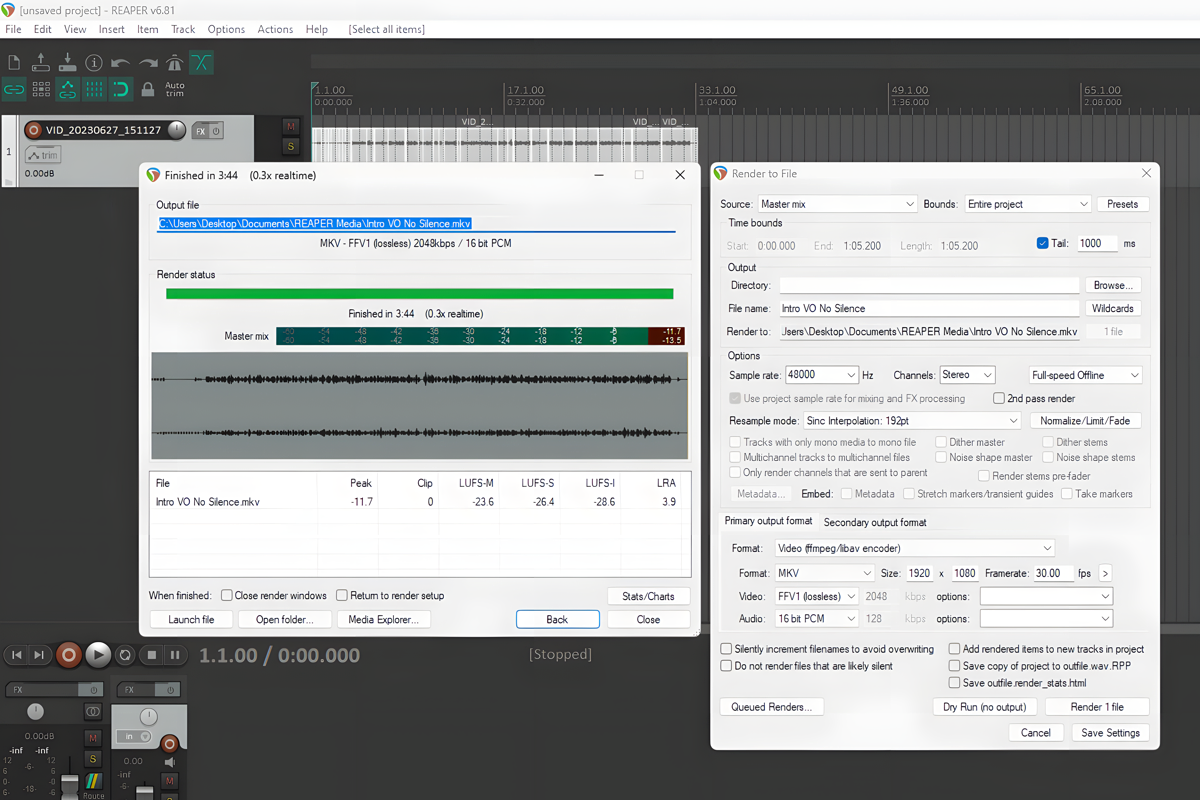Enable '2nd pass render' checkbox

point(999,398)
